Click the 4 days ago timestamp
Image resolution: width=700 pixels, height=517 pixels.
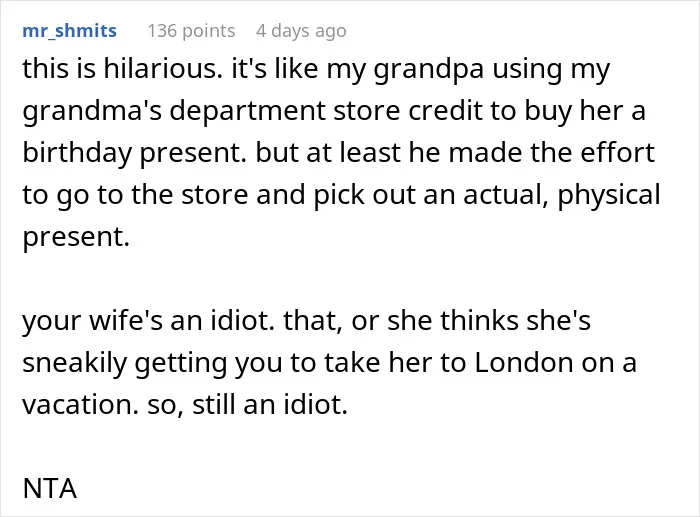point(301,31)
